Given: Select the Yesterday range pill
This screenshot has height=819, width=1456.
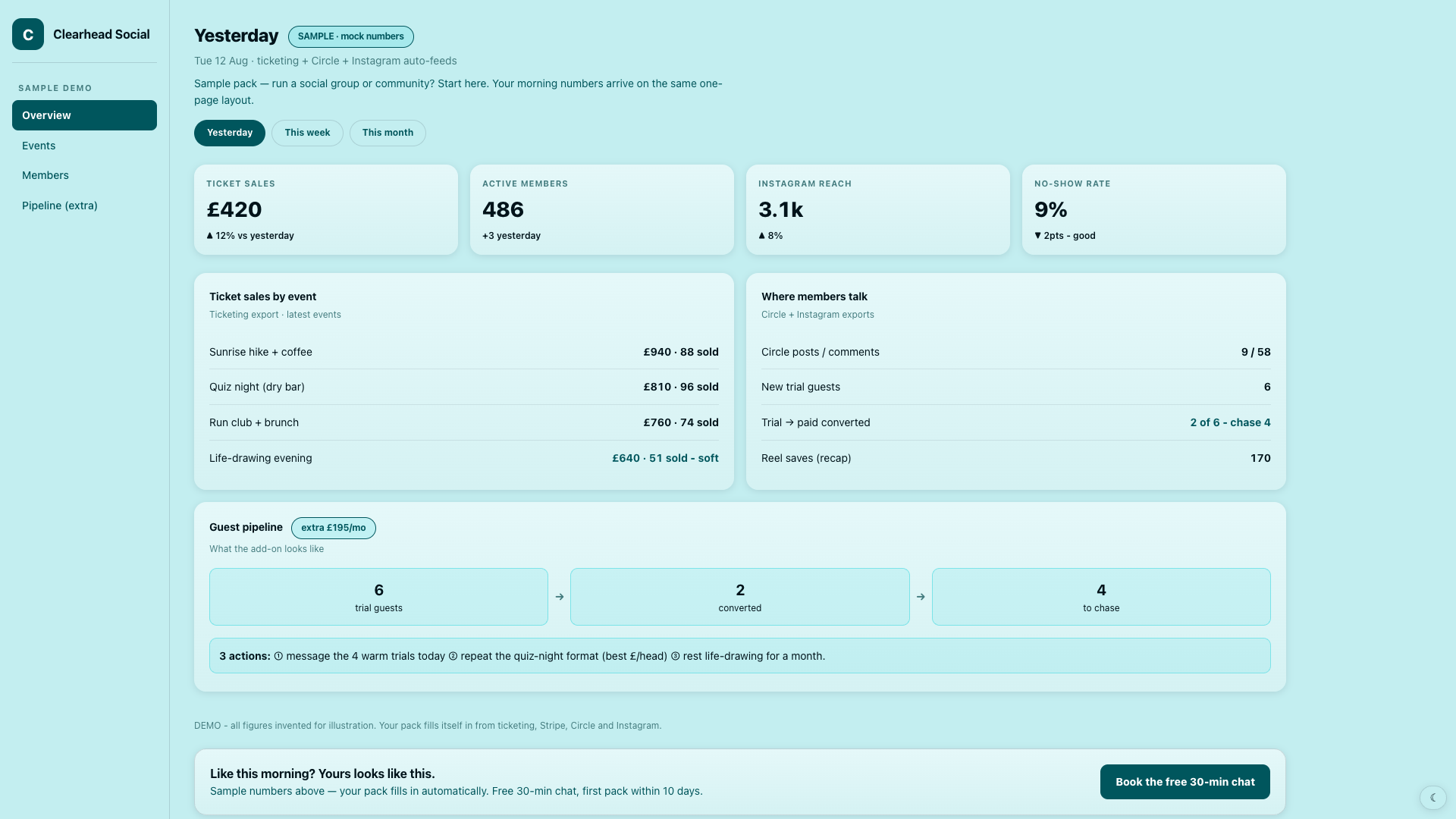Looking at the screenshot, I should click(230, 133).
